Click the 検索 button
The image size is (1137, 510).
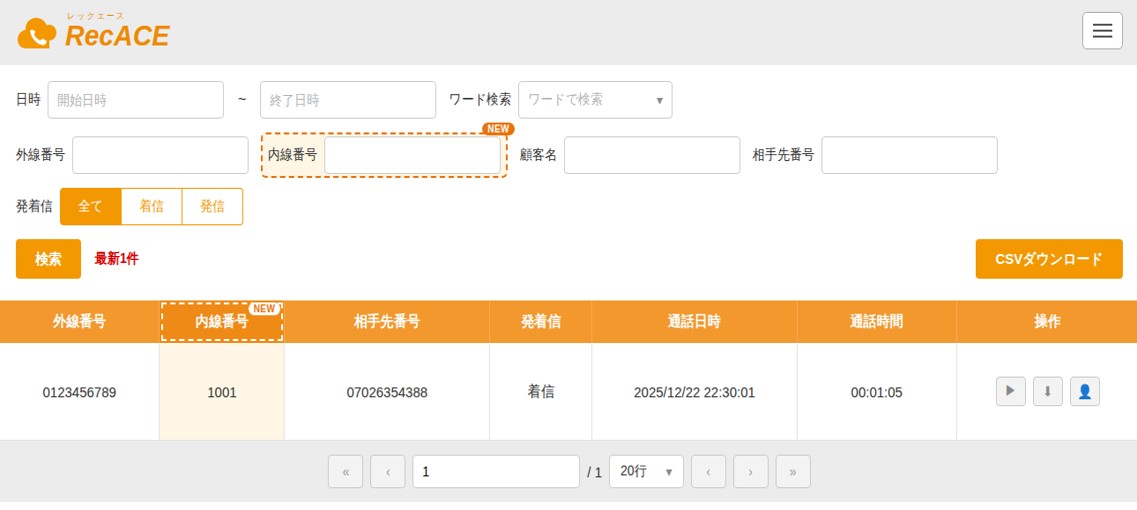click(49, 259)
